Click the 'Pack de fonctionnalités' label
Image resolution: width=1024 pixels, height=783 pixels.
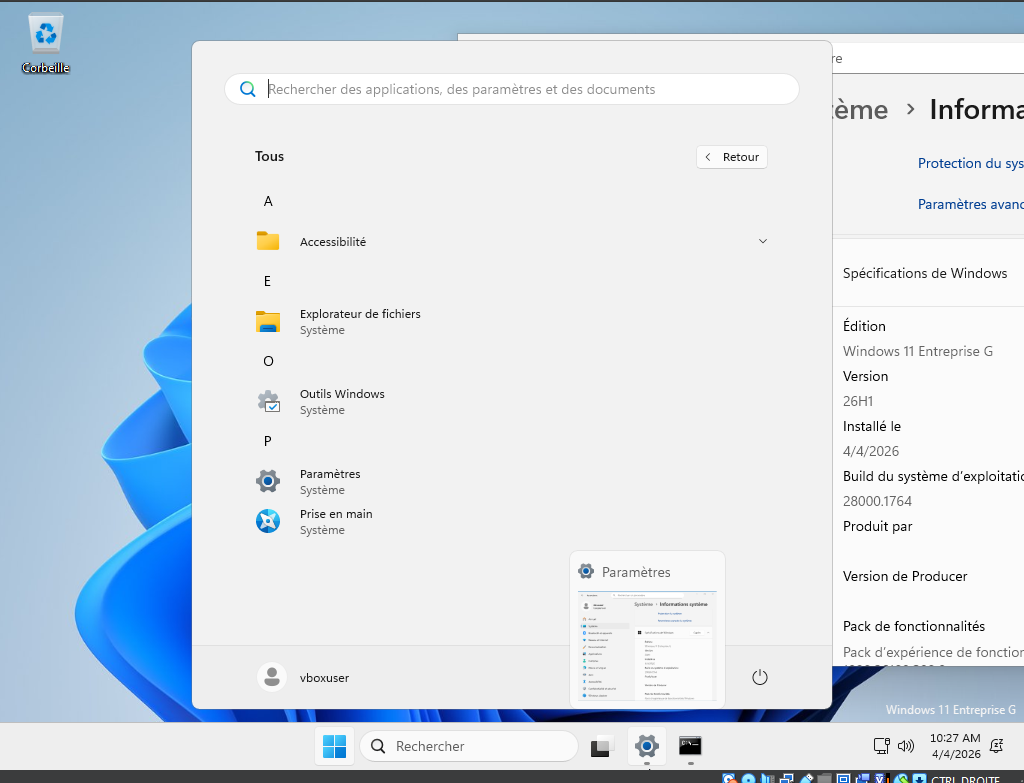914,626
